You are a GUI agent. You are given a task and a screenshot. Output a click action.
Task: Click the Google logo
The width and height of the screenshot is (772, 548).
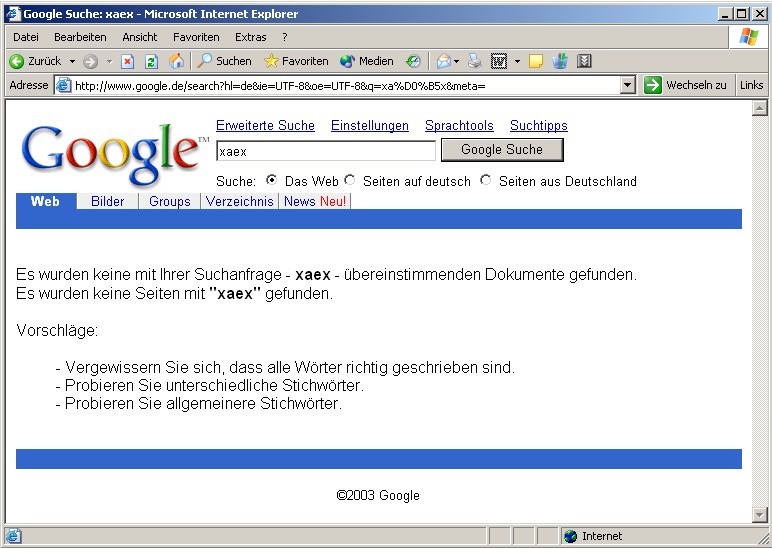pos(114,154)
